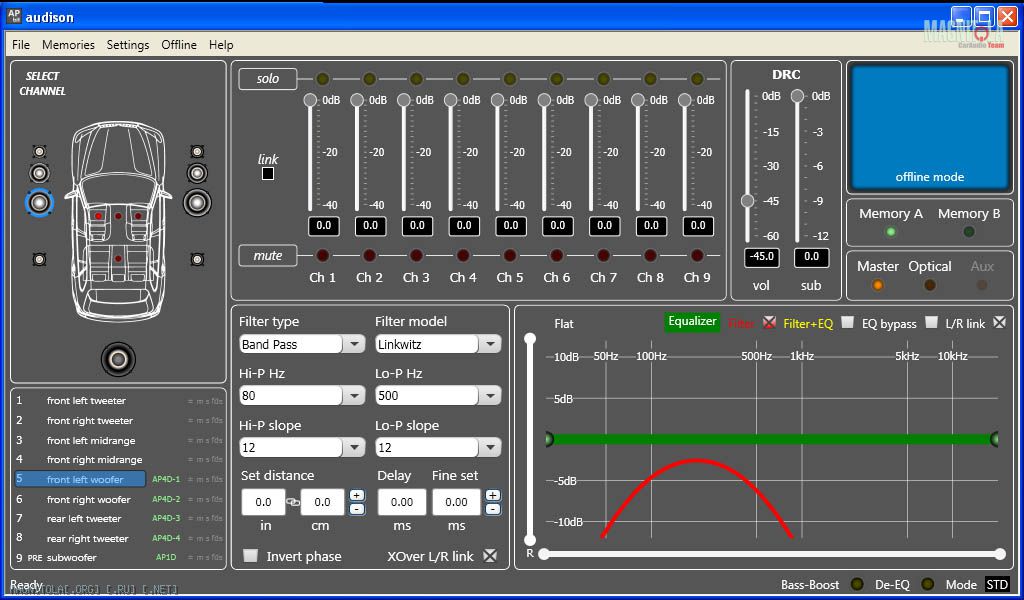Click the Ch 5 level value box
Viewport: 1024px width, 600px height.
point(511,225)
